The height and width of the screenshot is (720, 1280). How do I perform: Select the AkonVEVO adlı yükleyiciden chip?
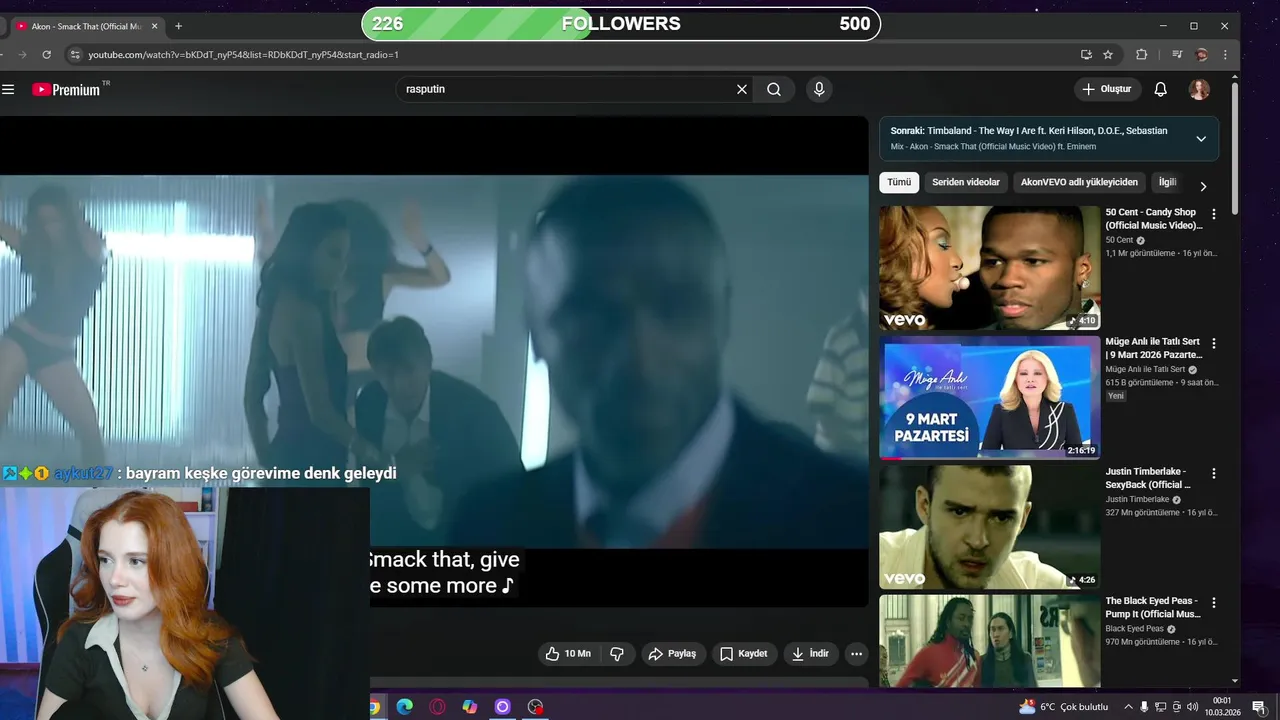(1079, 183)
